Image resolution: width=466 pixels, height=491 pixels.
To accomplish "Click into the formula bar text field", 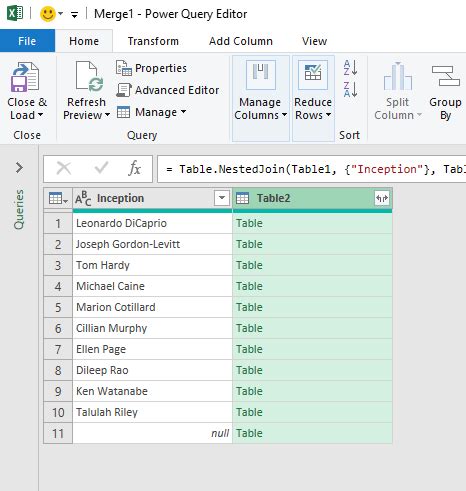I will click(312, 169).
